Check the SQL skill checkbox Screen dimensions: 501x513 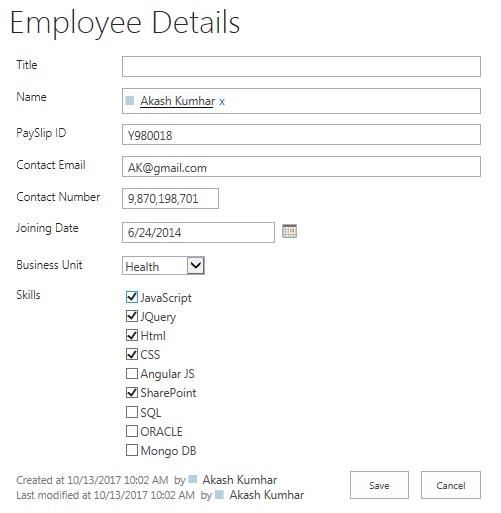click(x=132, y=412)
